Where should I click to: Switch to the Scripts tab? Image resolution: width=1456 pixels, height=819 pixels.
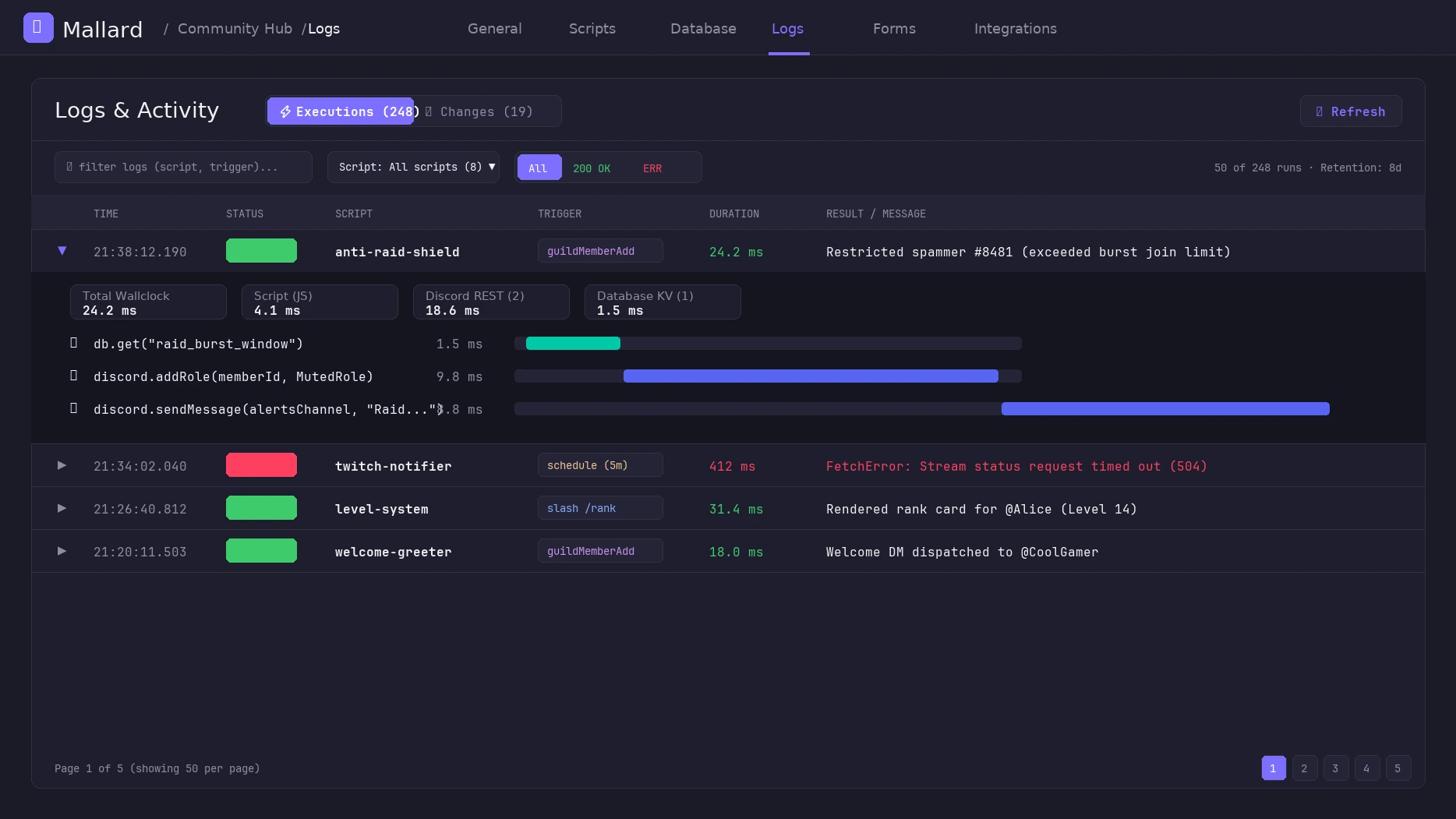point(592,29)
